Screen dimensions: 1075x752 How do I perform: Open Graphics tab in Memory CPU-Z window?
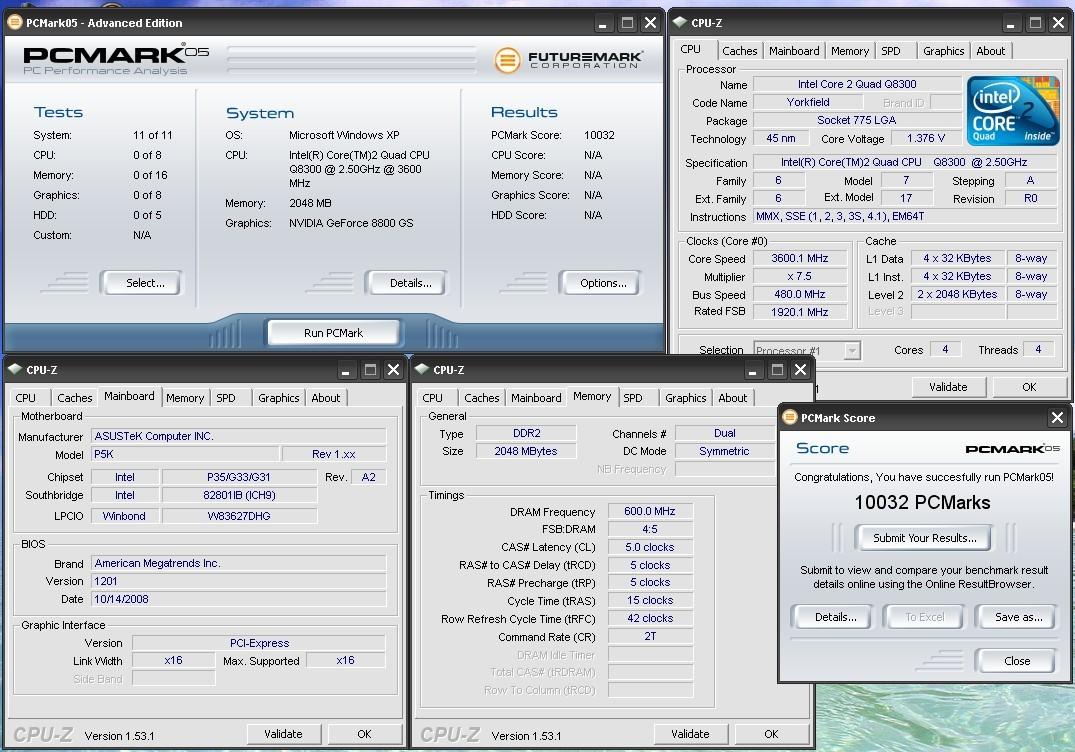pos(686,398)
